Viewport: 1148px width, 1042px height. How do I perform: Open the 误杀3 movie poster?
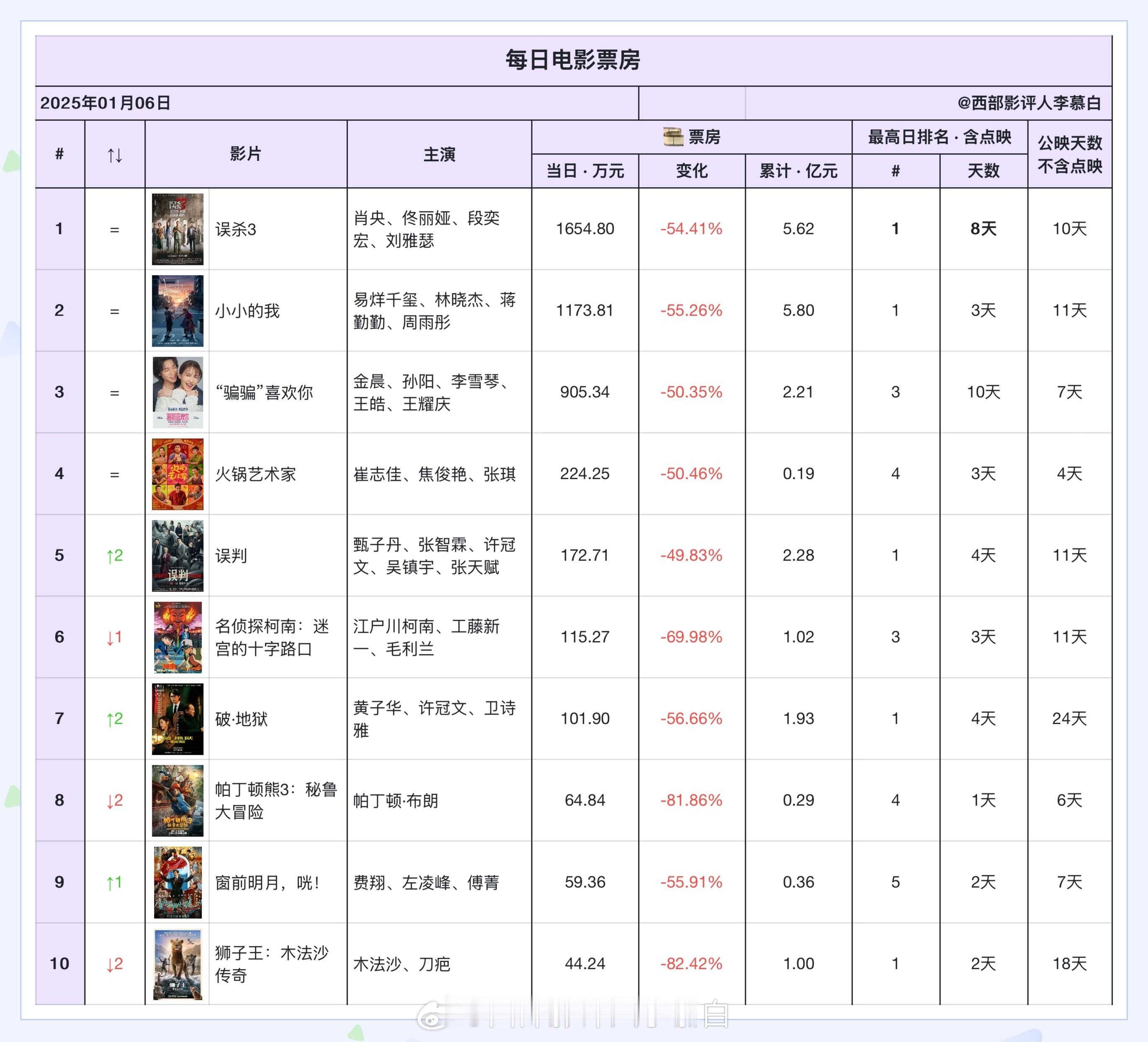pyautogui.click(x=178, y=229)
